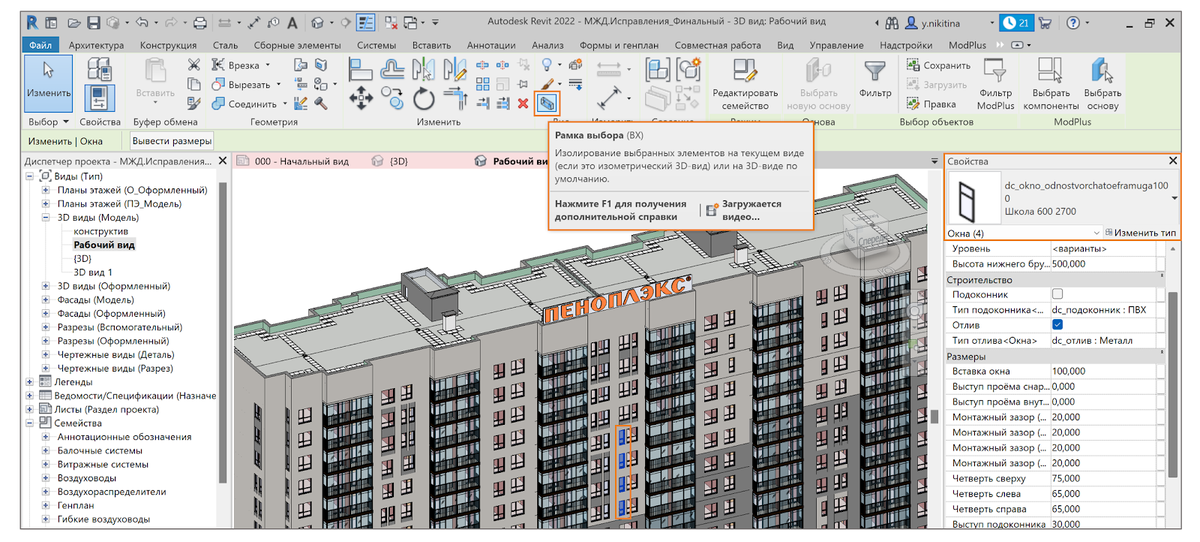Click the red X Delete icon

pos(522,103)
